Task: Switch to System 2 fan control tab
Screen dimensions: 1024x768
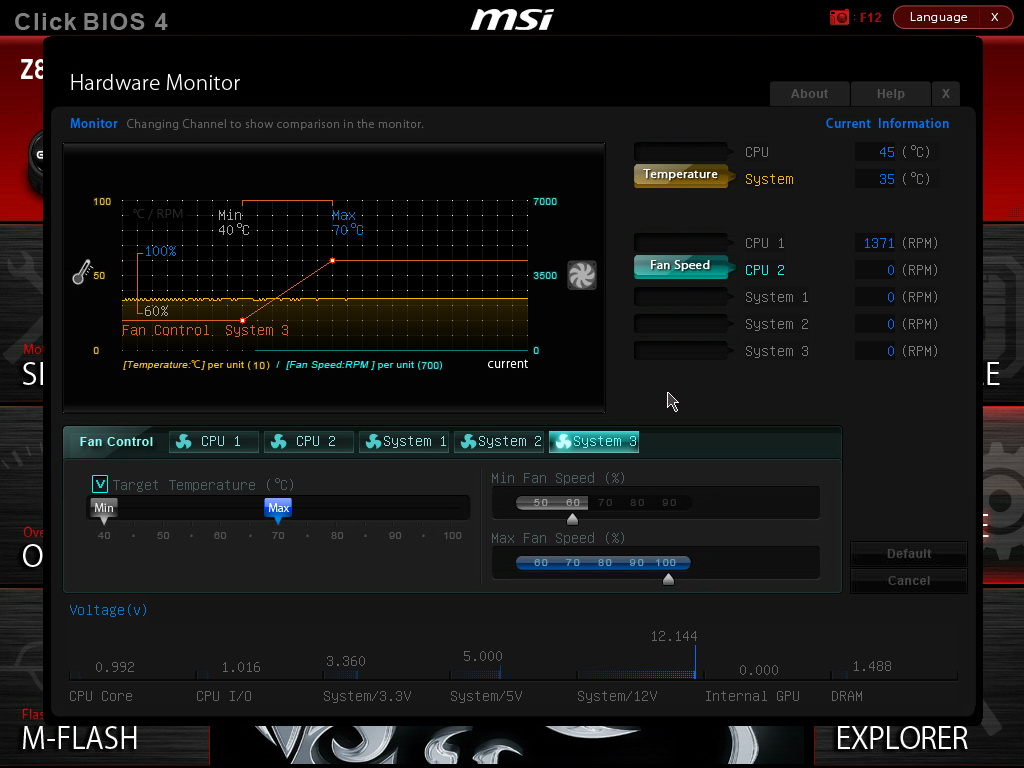Action: (x=498, y=441)
